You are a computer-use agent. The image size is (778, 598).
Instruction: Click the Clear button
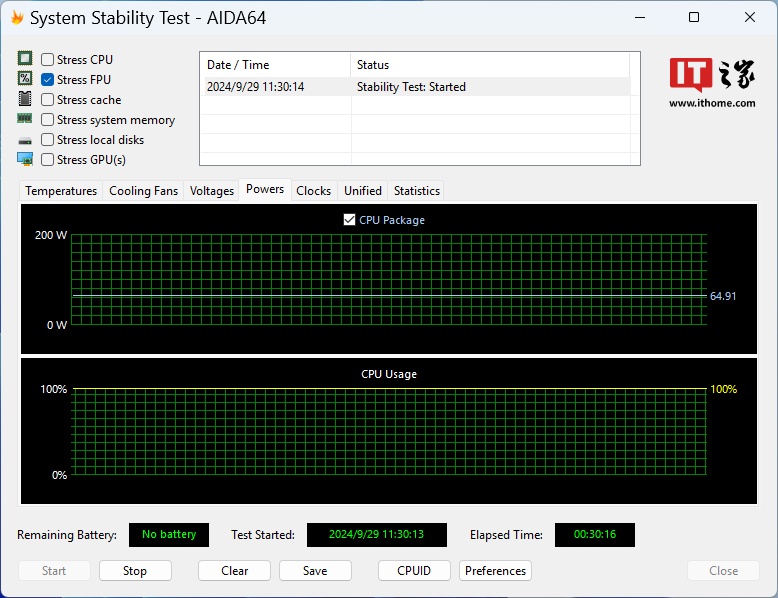click(234, 571)
